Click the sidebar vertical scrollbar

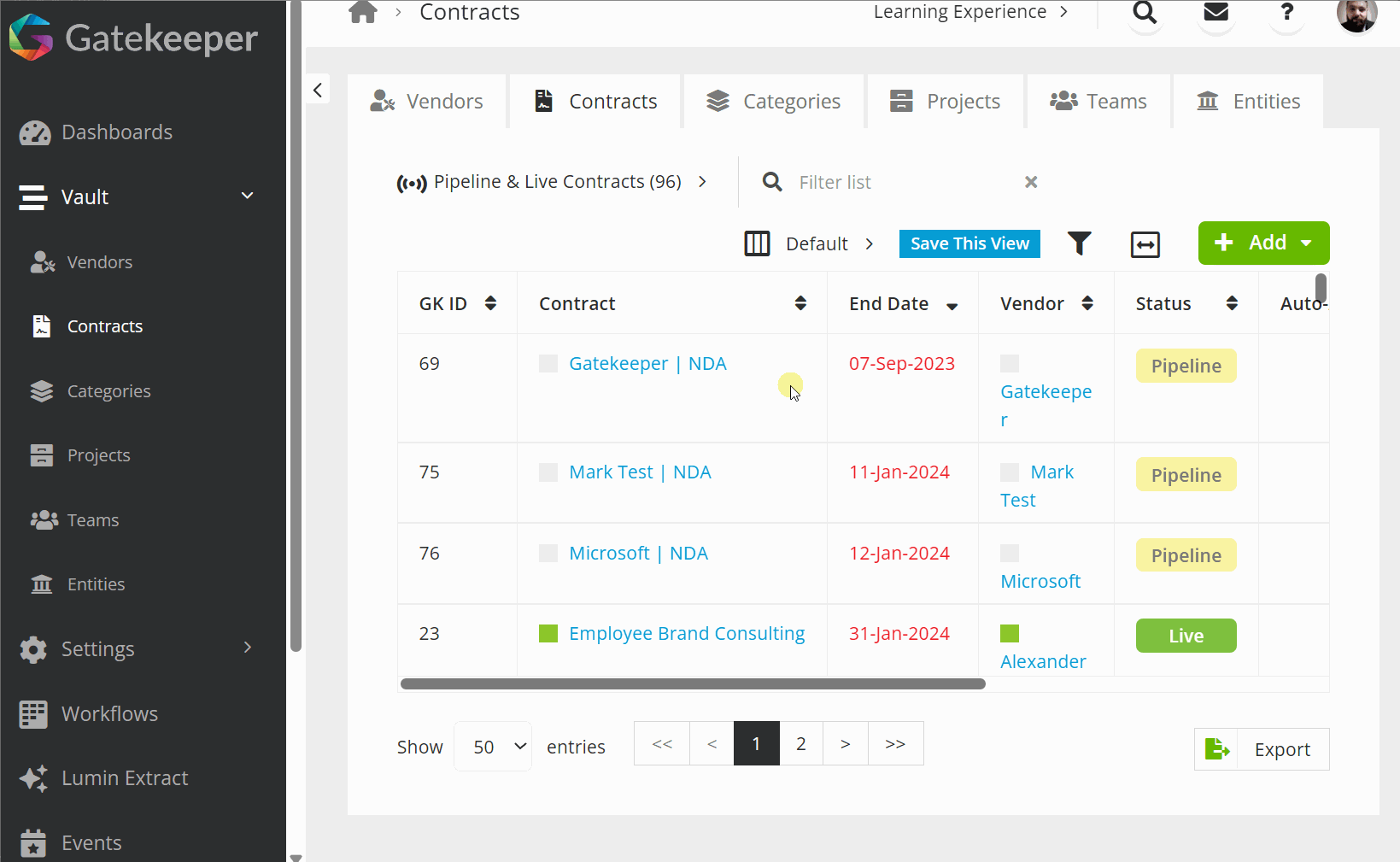296,325
